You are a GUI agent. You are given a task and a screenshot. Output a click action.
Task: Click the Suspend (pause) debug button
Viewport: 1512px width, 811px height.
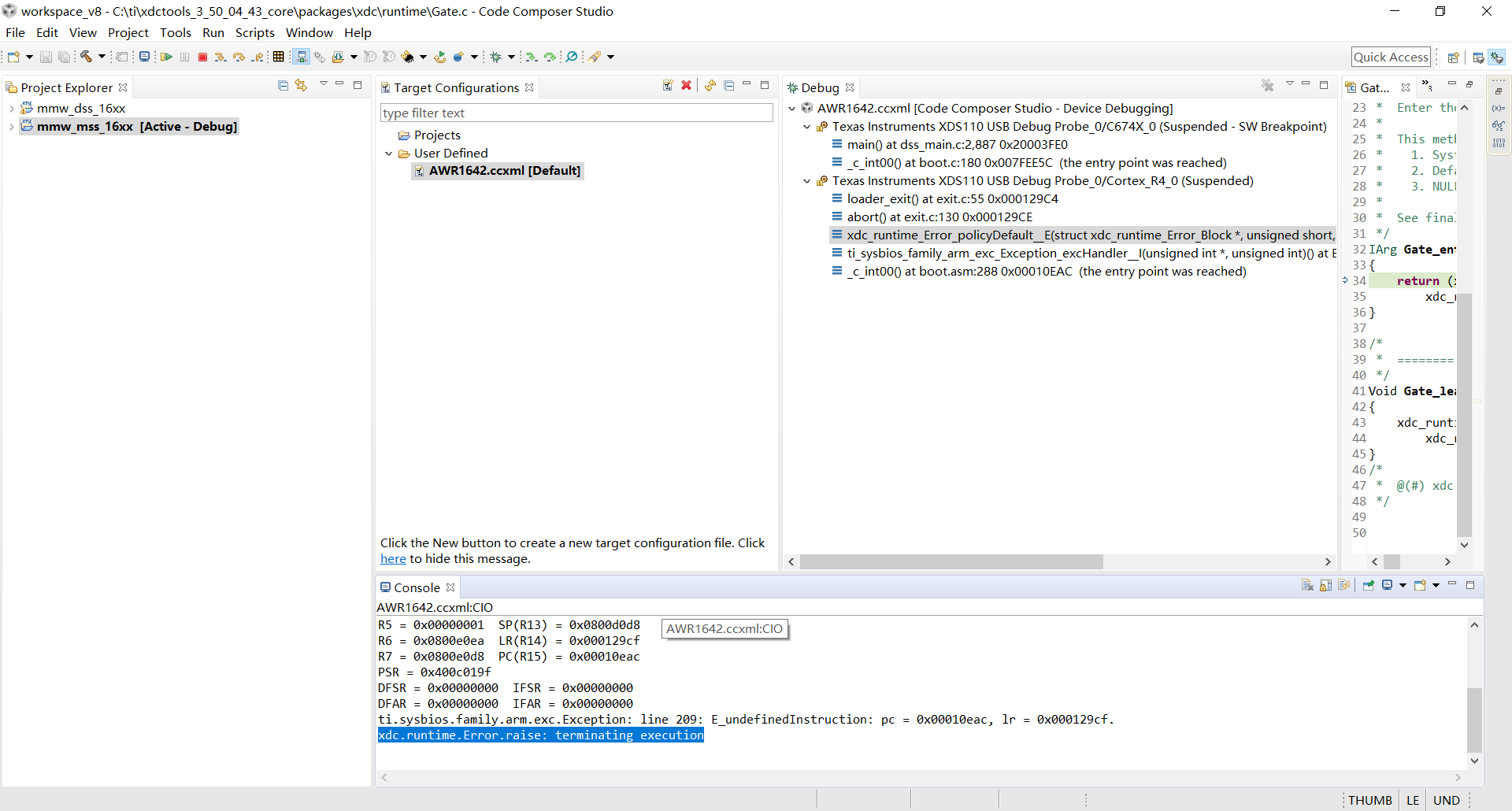coord(185,57)
